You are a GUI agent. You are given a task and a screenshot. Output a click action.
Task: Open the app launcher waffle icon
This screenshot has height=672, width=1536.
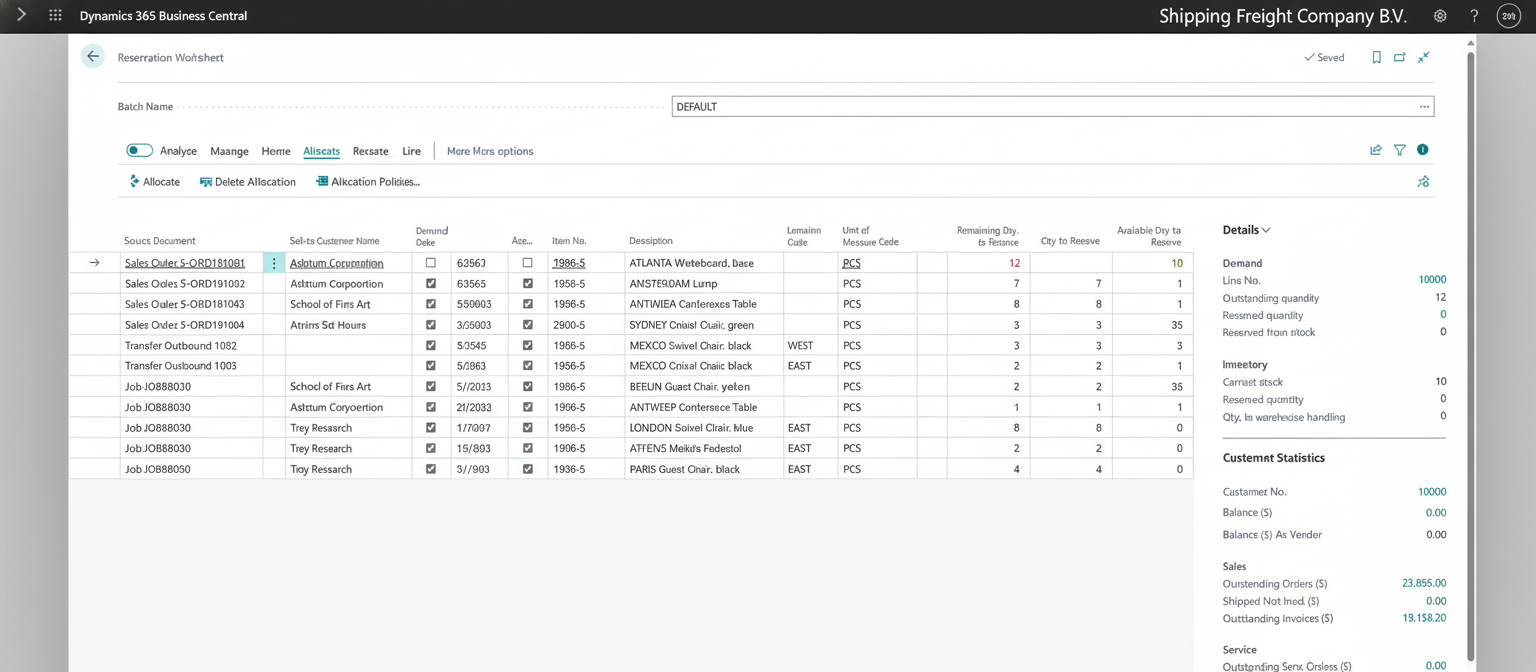55,16
